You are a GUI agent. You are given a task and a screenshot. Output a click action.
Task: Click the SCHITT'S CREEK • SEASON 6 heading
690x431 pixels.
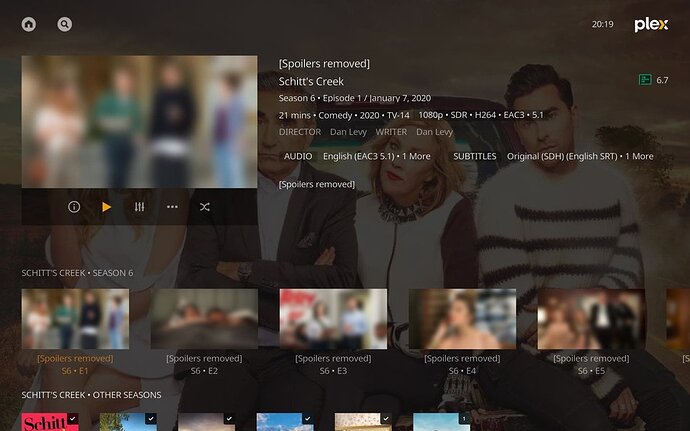point(77,273)
